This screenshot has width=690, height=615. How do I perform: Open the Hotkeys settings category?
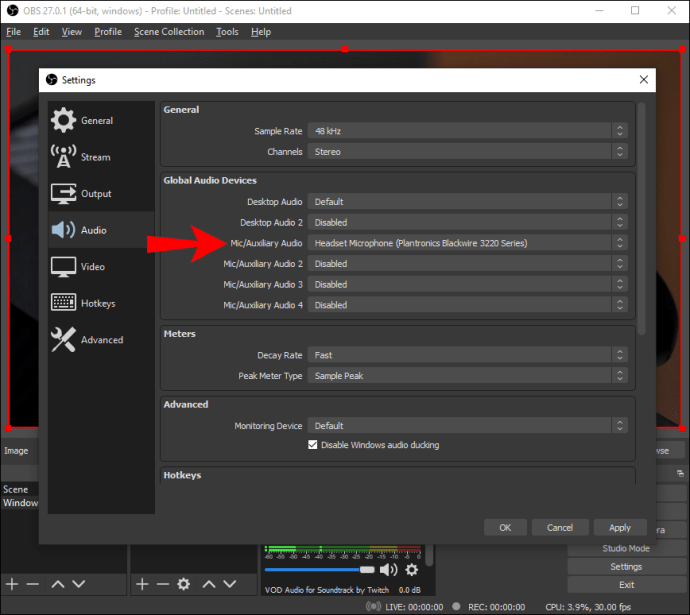pyautogui.click(x=101, y=303)
